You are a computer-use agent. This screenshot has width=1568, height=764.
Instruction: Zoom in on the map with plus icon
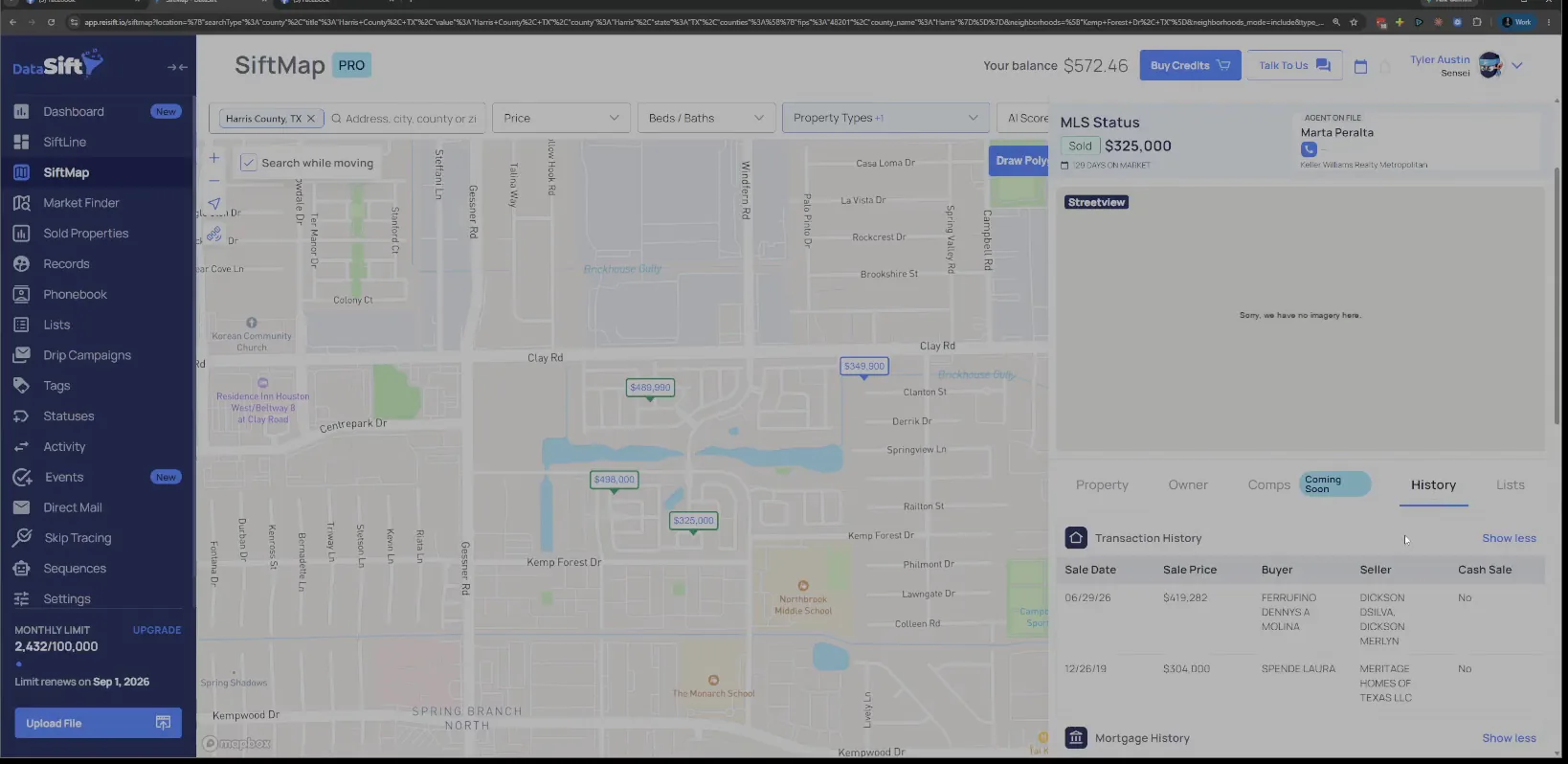(x=214, y=158)
